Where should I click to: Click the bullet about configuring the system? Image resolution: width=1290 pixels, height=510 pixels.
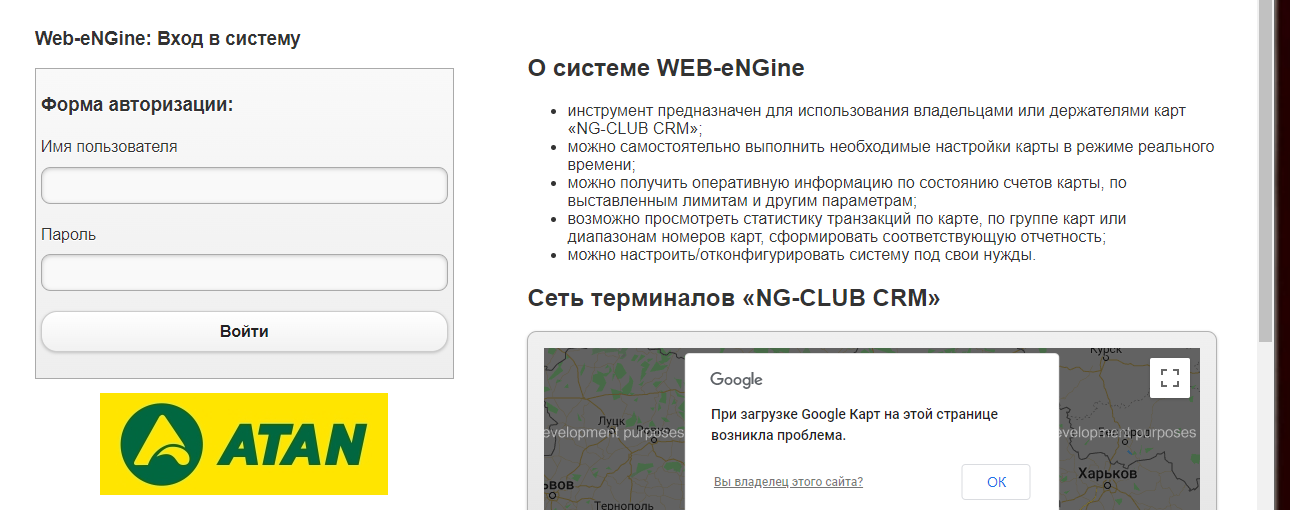[802, 255]
